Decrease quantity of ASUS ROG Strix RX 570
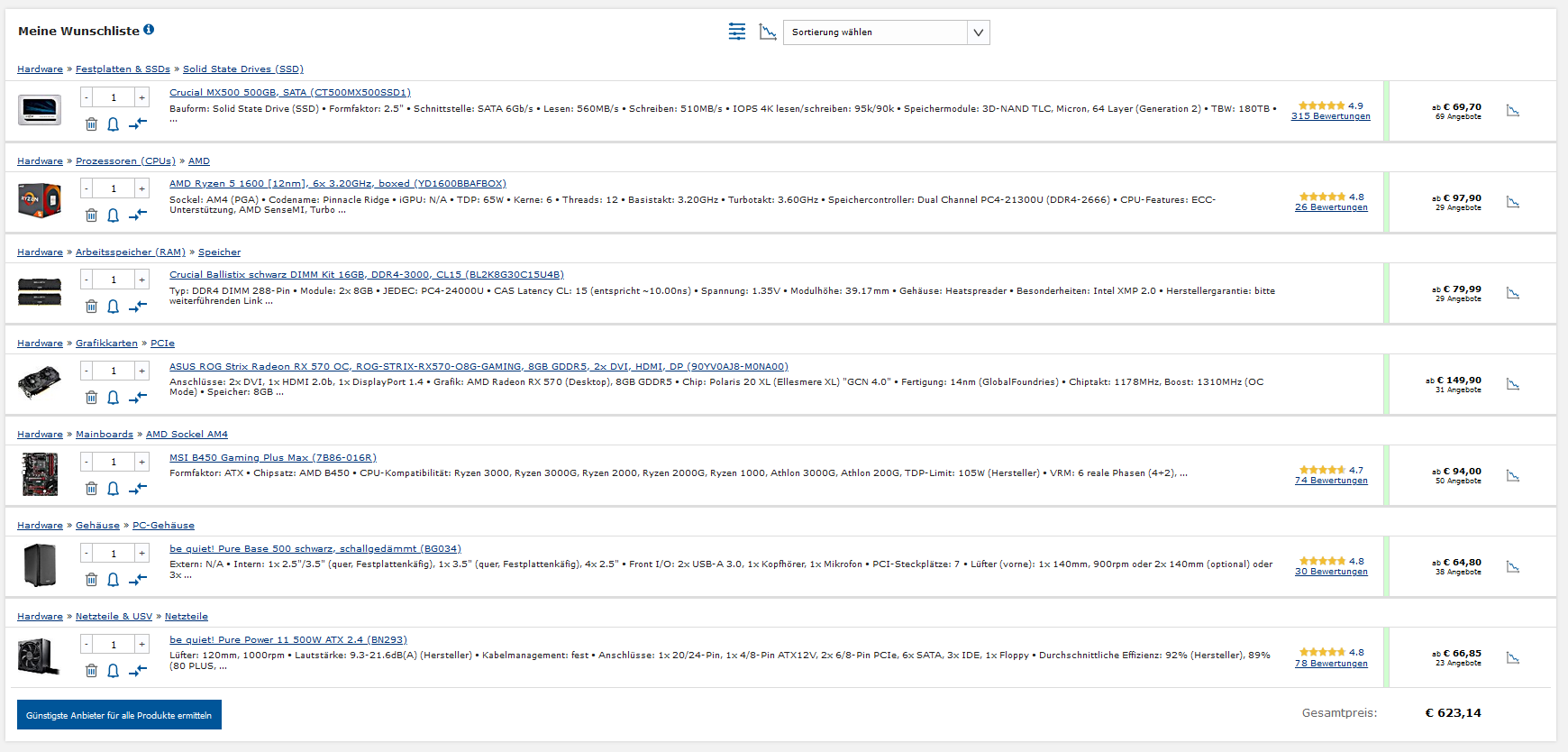Image resolution: width=1568 pixels, height=752 pixels. point(87,371)
